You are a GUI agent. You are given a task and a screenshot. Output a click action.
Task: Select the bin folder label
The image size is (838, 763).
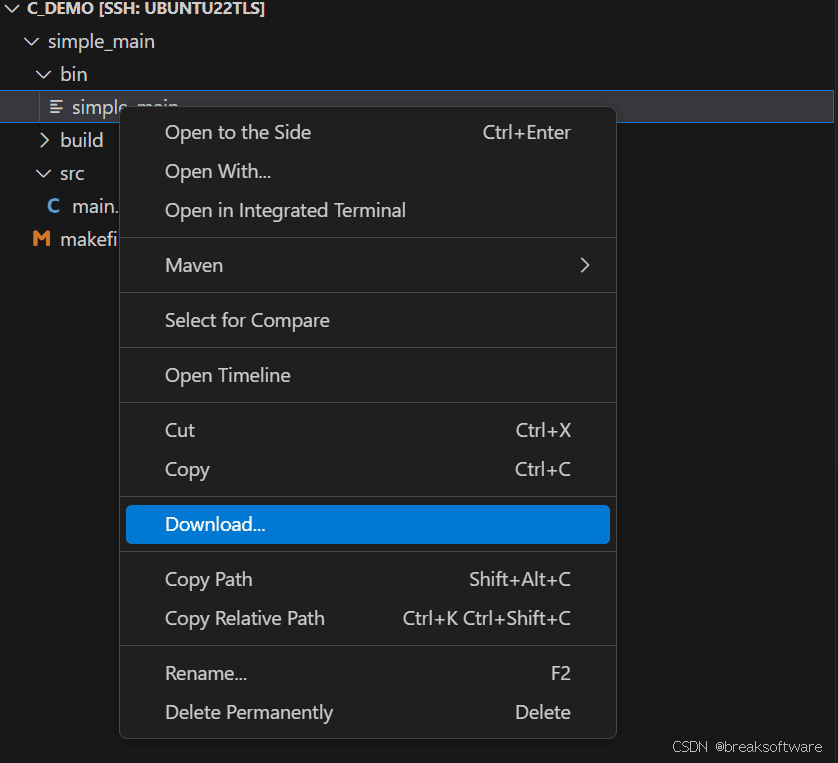pos(74,75)
